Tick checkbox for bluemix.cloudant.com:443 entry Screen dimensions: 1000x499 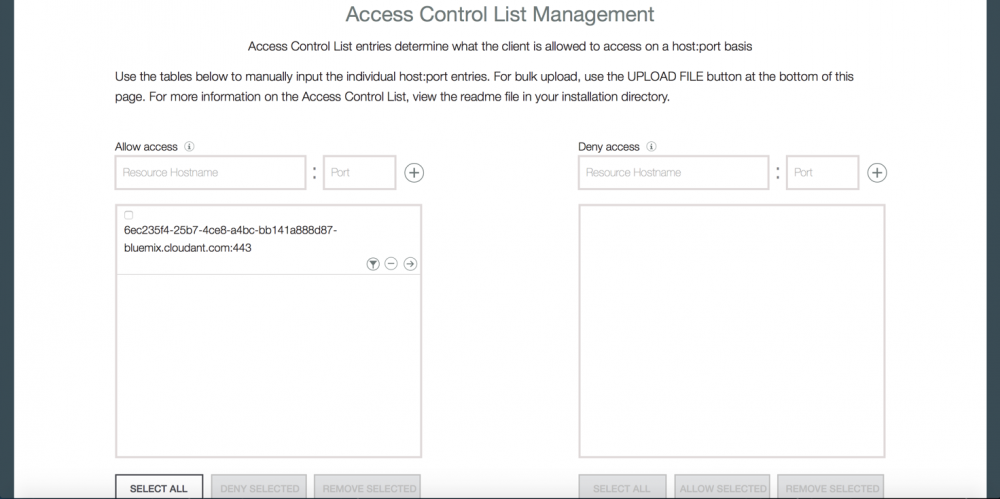click(x=128, y=215)
